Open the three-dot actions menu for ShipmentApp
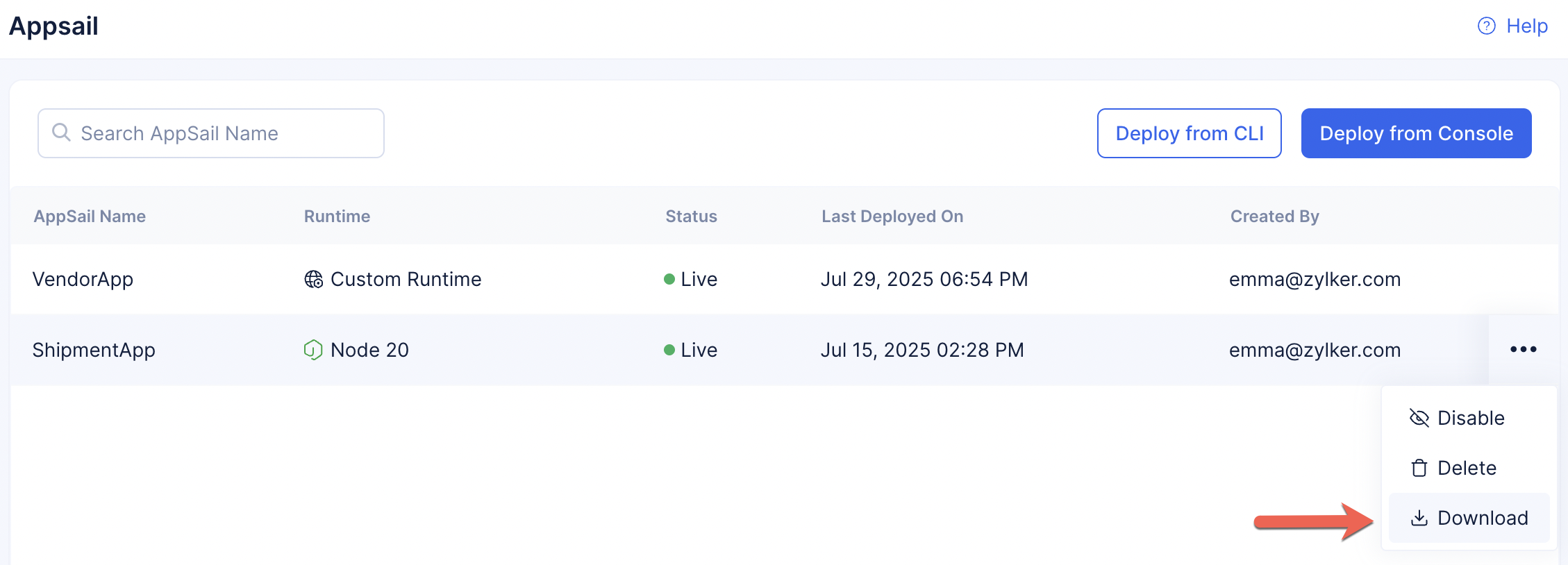The image size is (1568, 565). [x=1523, y=350]
